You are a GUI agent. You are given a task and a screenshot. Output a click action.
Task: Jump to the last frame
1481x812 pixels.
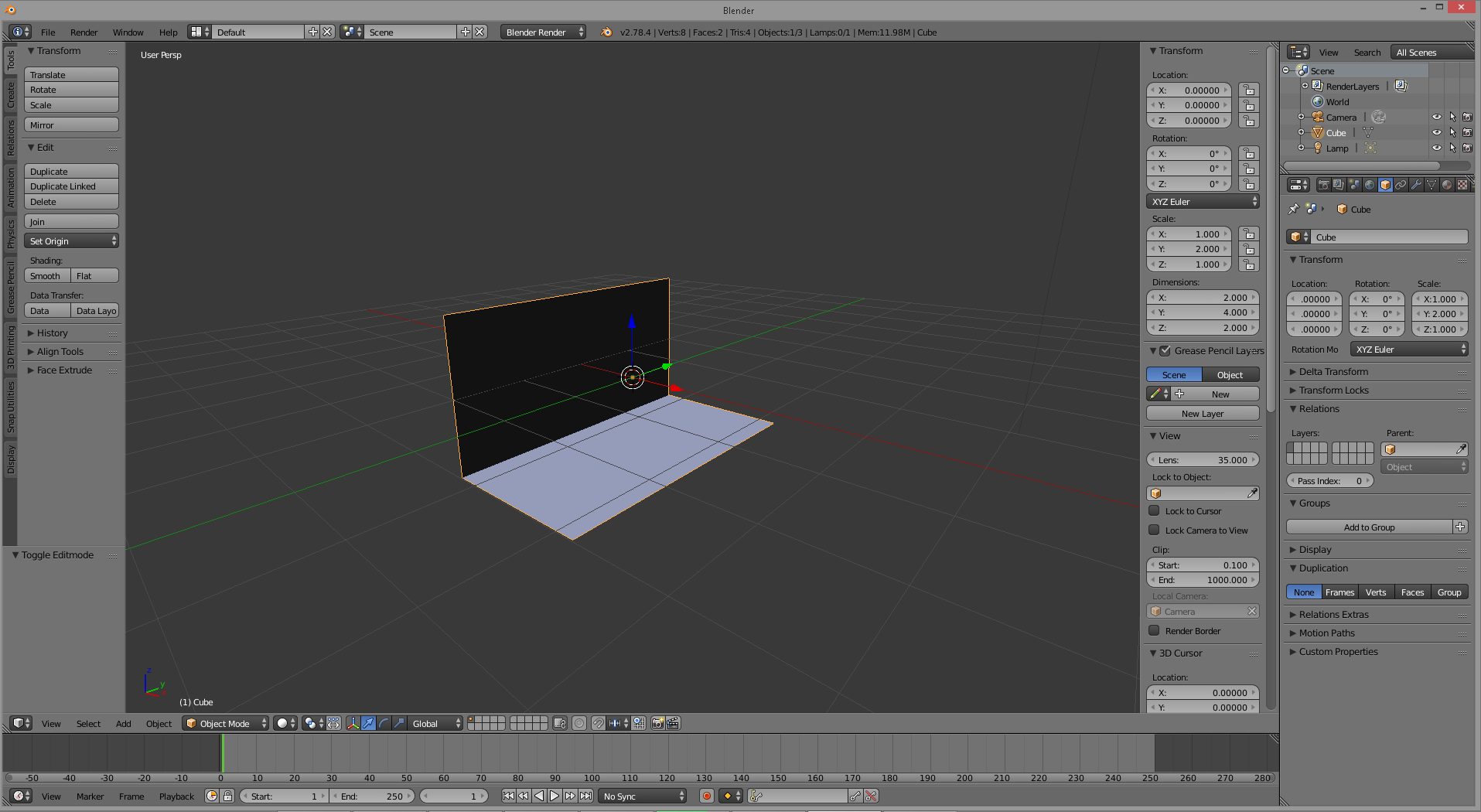(586, 796)
